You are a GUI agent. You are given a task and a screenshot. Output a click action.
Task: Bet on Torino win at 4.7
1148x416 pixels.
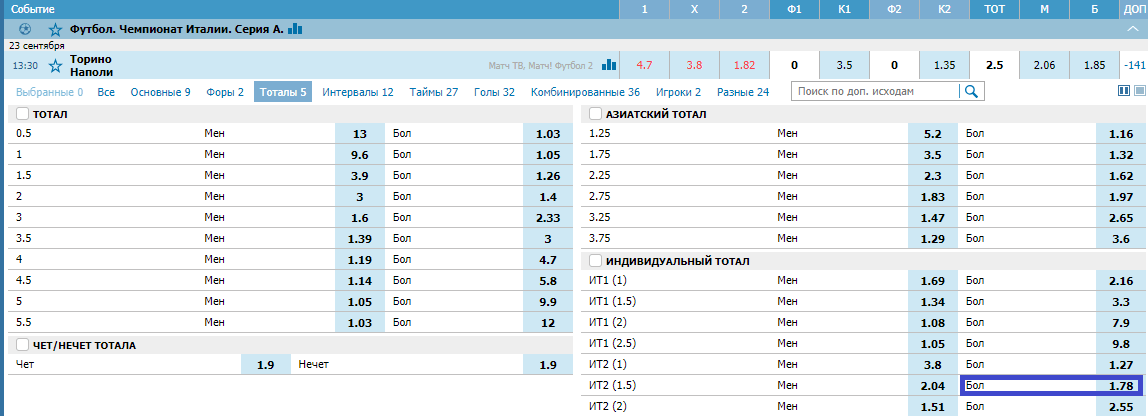coord(644,65)
